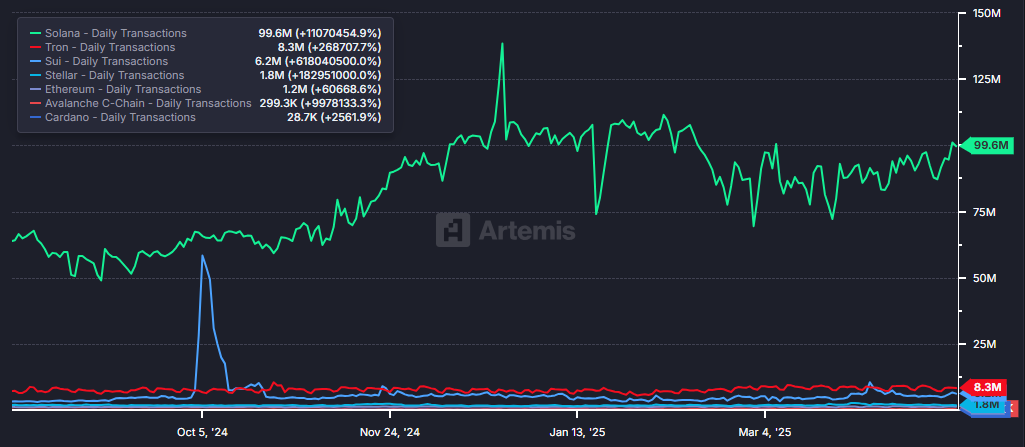This screenshot has width=1025, height=447.
Task: Click the cyan 1.8M value tag on axis
Action: (x=986, y=404)
